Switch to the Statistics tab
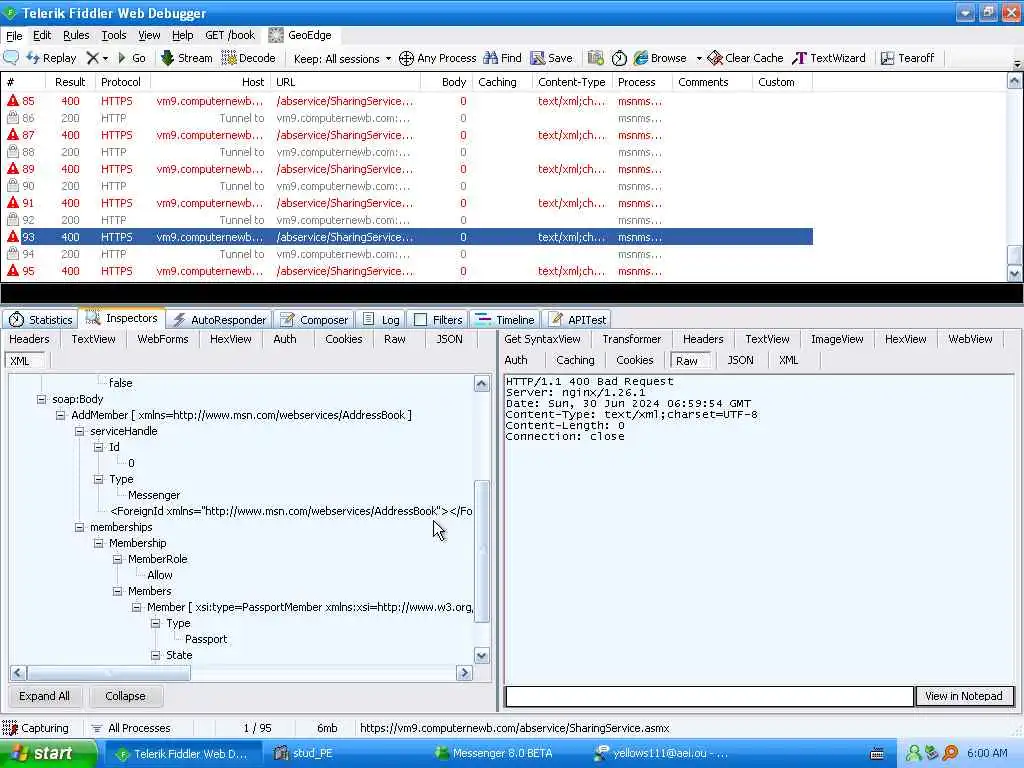 (40, 319)
